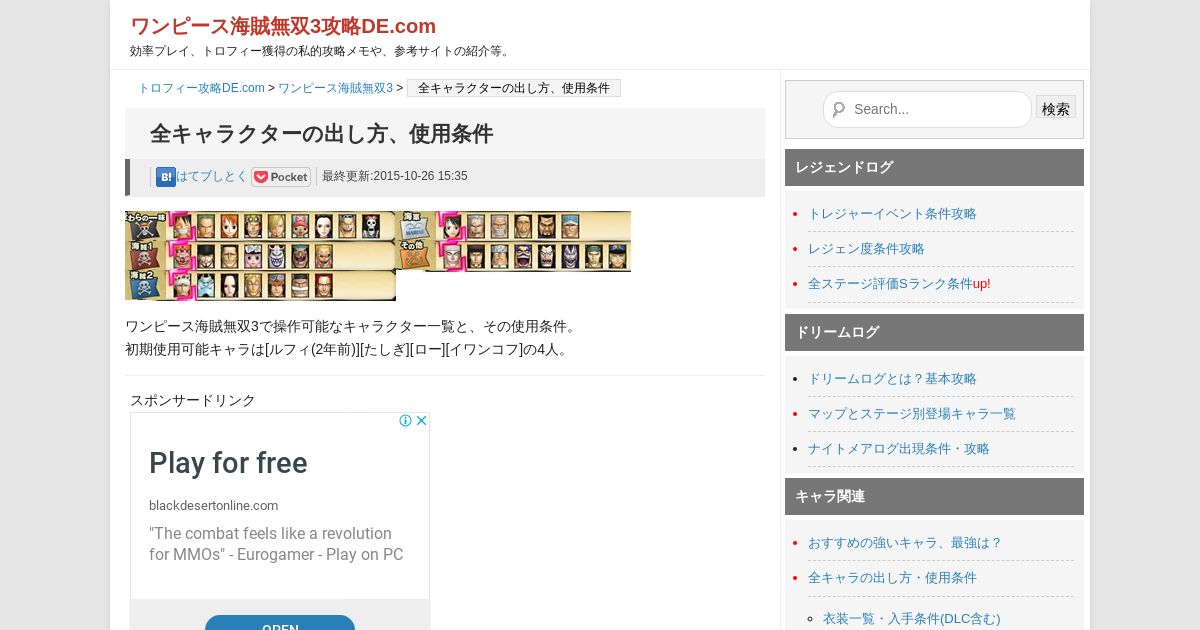
Task: Click the Play for free ad headline
Action: pos(228,463)
